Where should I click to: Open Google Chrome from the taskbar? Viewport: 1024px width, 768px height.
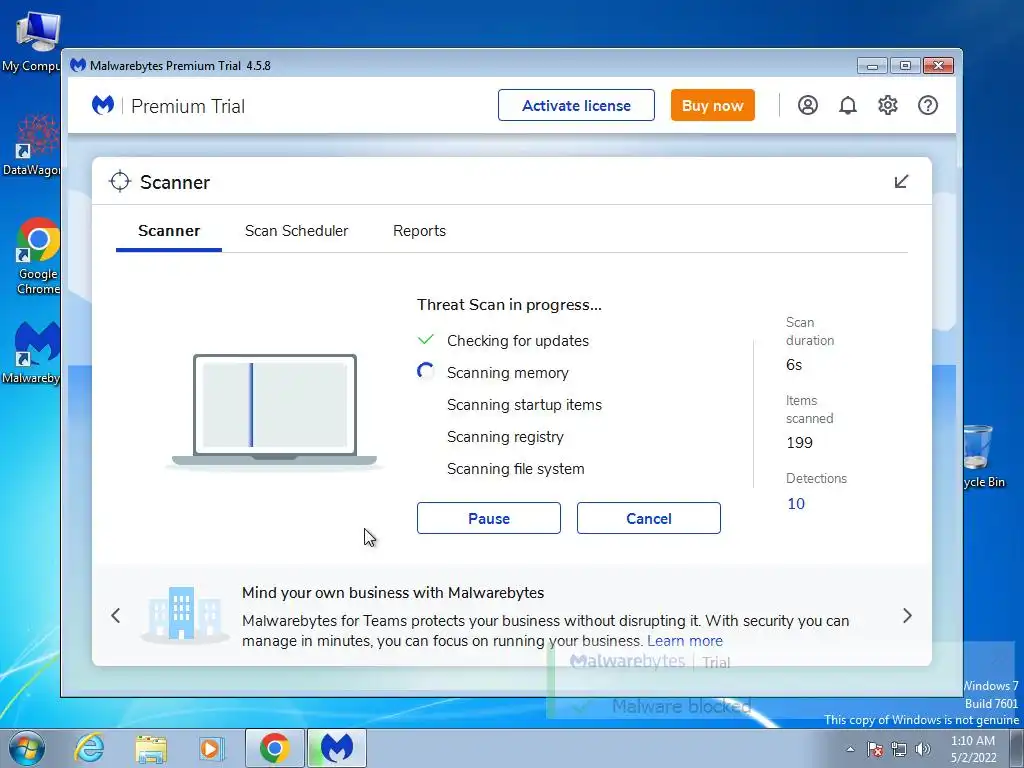pyautogui.click(x=274, y=748)
